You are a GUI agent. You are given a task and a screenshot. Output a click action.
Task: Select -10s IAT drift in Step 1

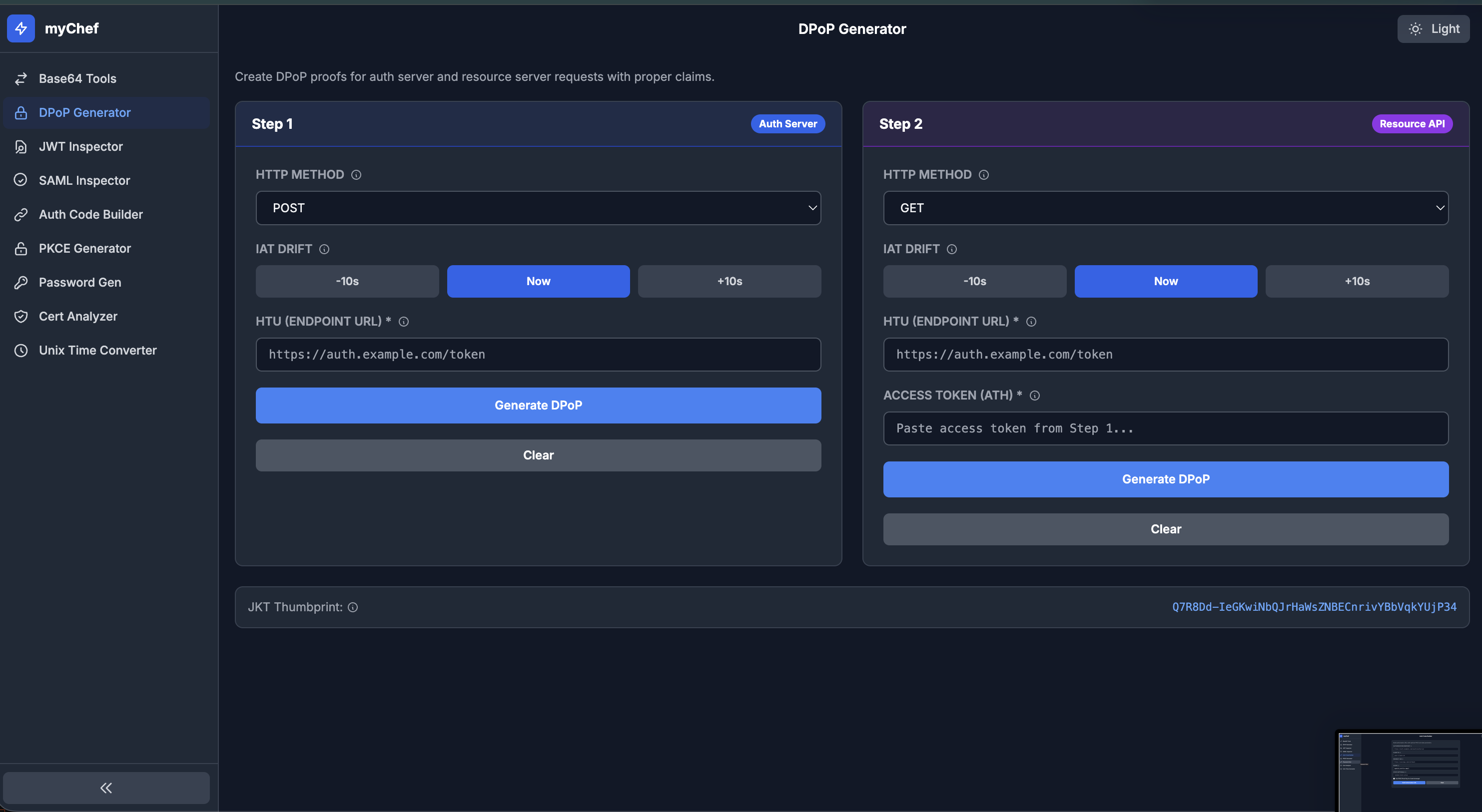(347, 281)
